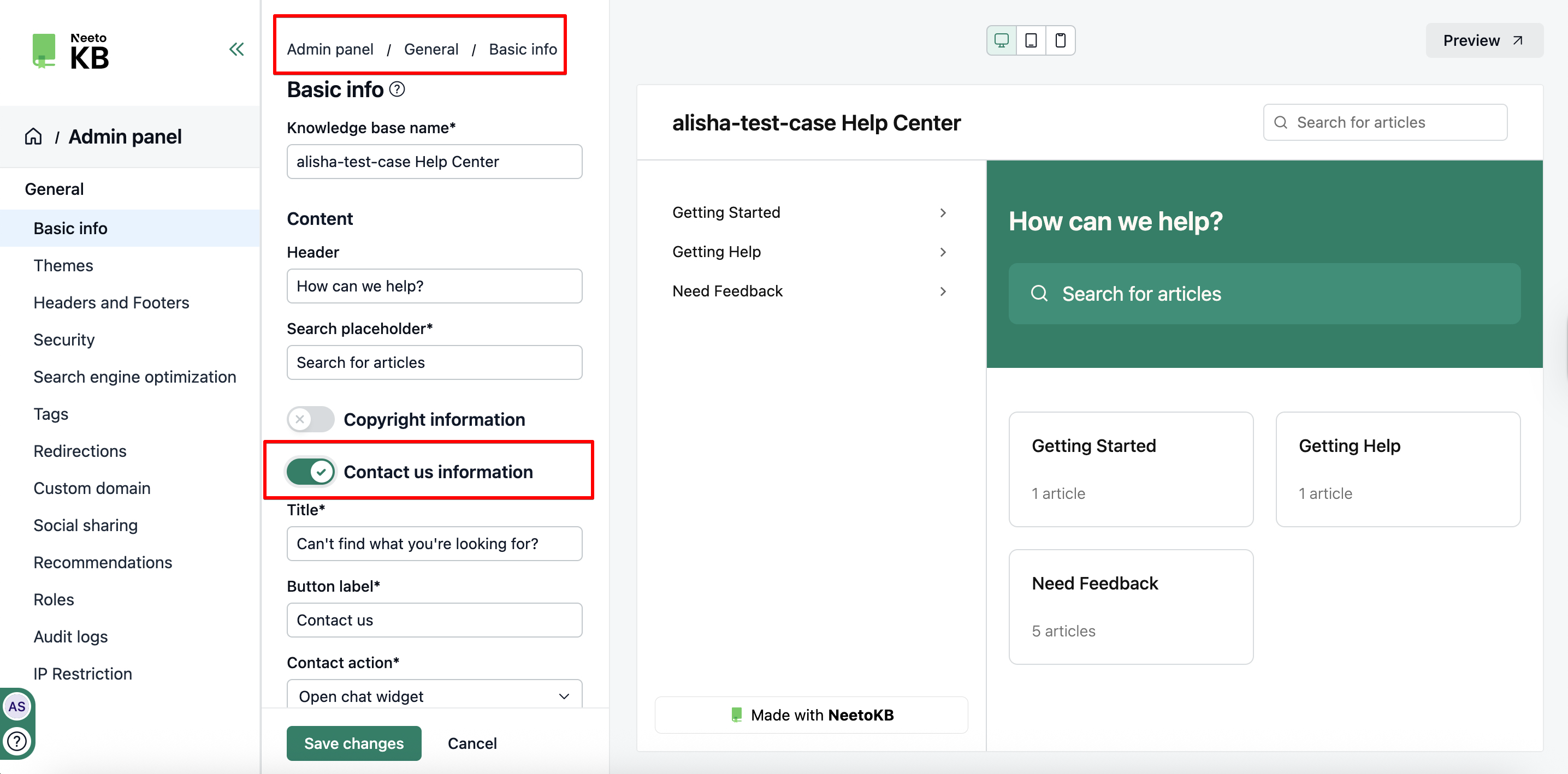Image resolution: width=1568 pixels, height=774 pixels.
Task: Select Basic info in the sidebar
Action: click(131, 228)
